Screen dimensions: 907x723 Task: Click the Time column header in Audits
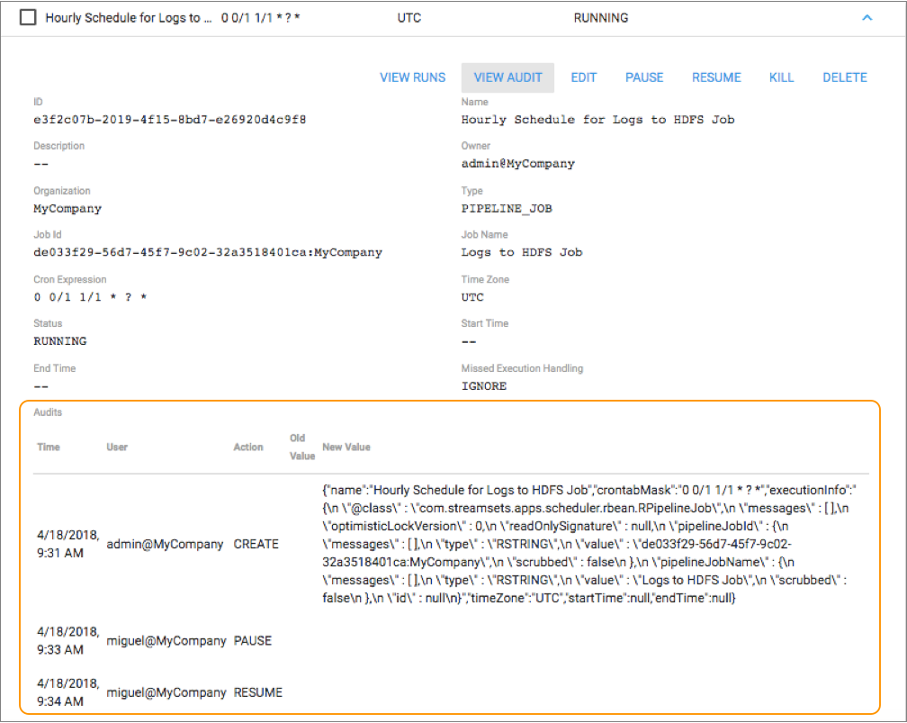(x=49, y=447)
